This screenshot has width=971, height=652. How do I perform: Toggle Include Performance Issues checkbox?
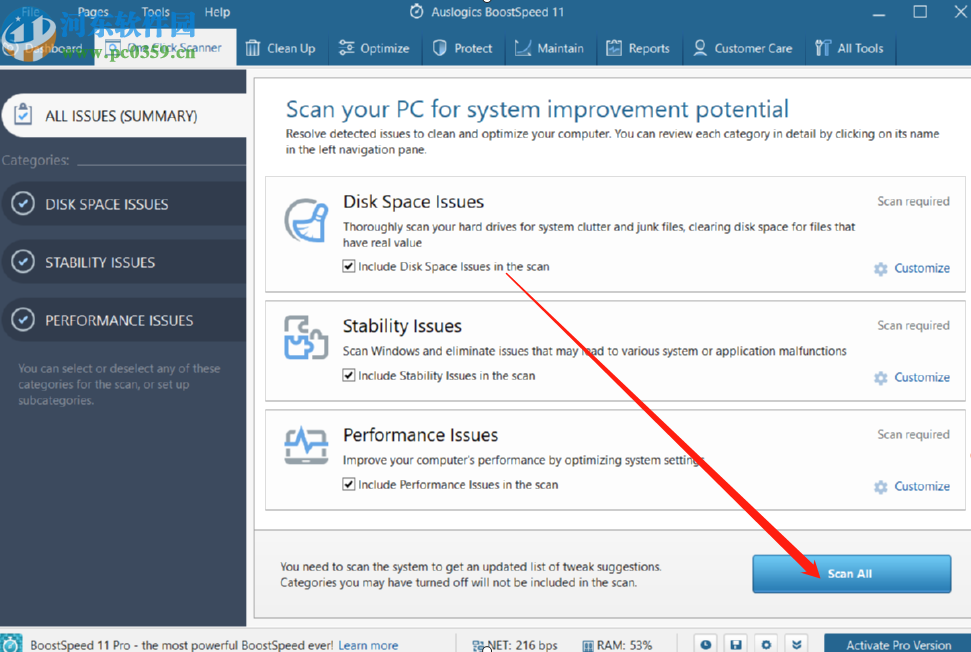pyautogui.click(x=349, y=484)
